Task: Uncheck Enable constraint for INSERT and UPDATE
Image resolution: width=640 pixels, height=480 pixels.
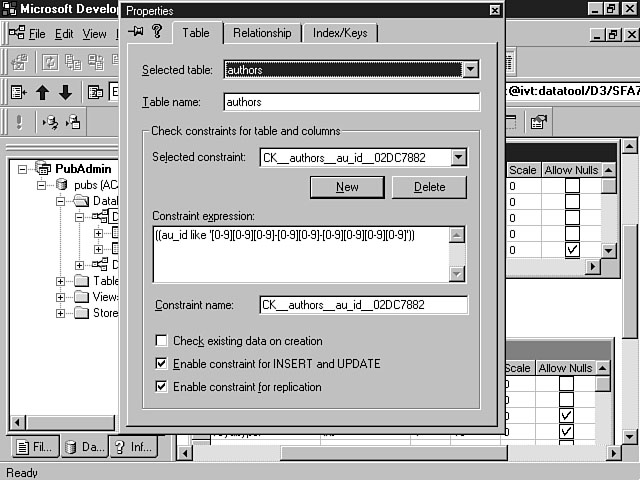Action: tap(162, 364)
